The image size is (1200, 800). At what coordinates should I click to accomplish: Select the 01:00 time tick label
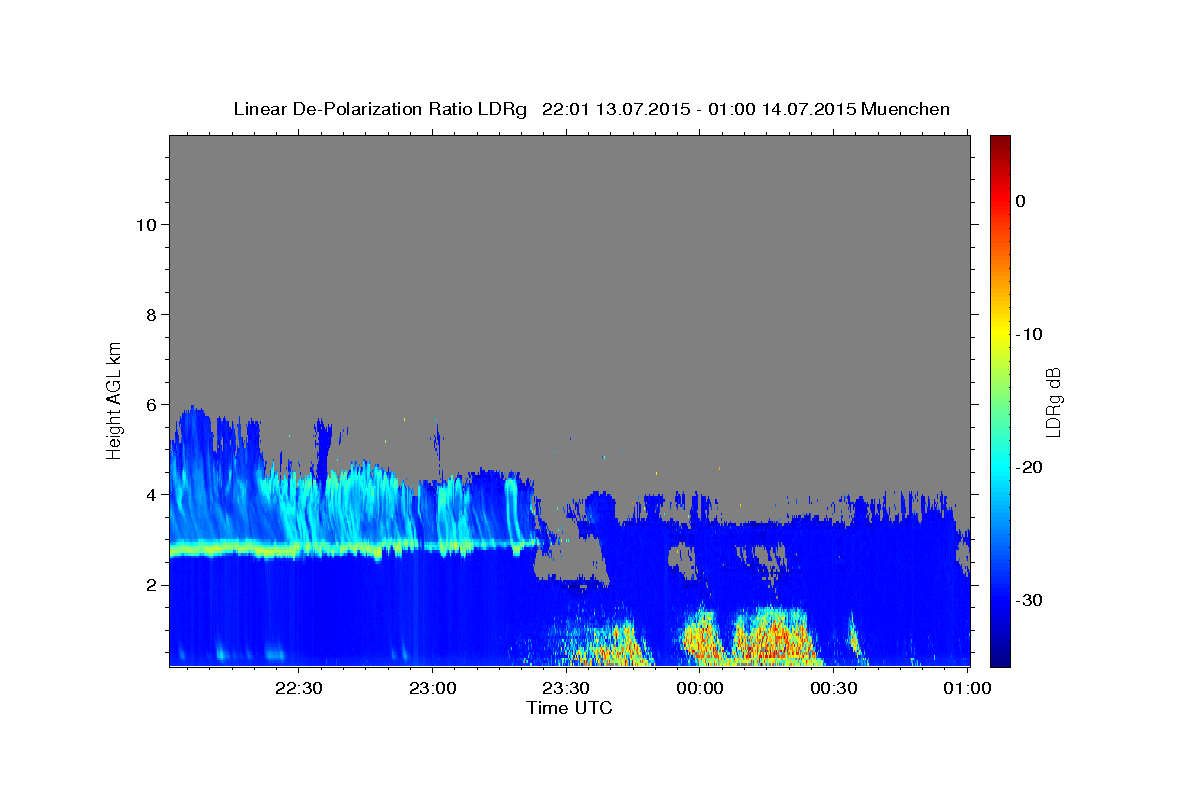pyautogui.click(x=967, y=688)
